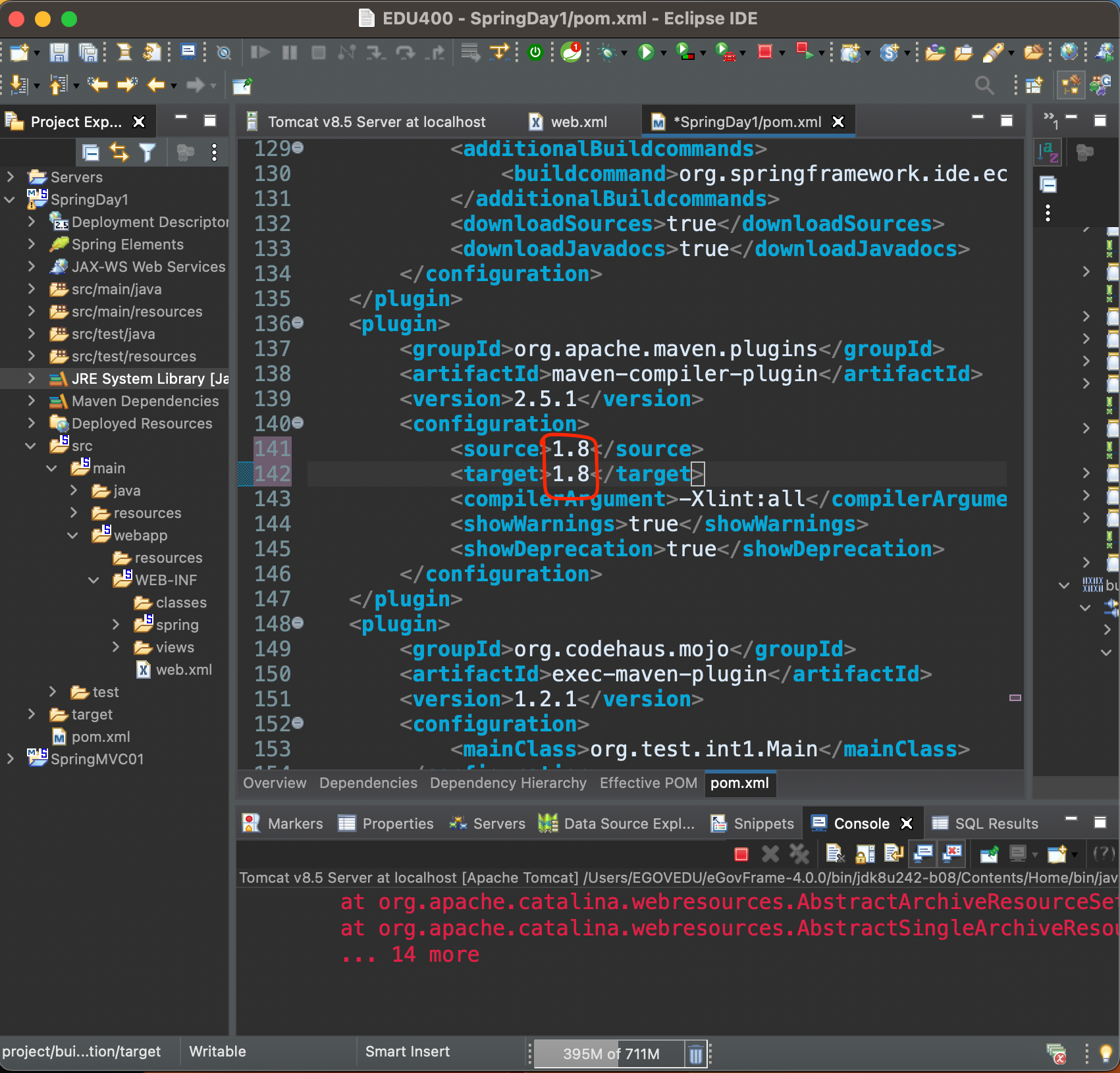Image resolution: width=1120 pixels, height=1073 pixels.
Task: Collapse the WEB-INF folder
Action: click(x=94, y=579)
